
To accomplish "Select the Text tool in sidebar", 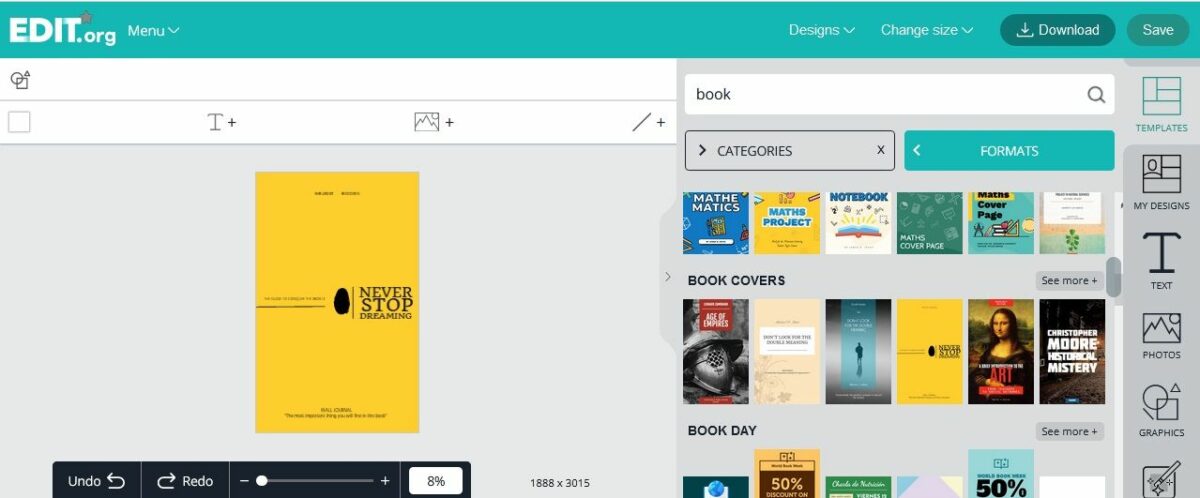I will (x=1161, y=260).
